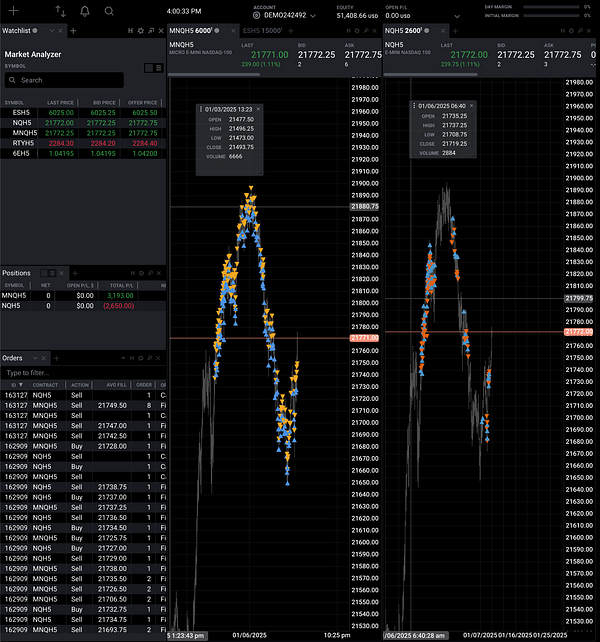
Task: Focus the Orders 'Type to filter' field
Action: [83, 373]
